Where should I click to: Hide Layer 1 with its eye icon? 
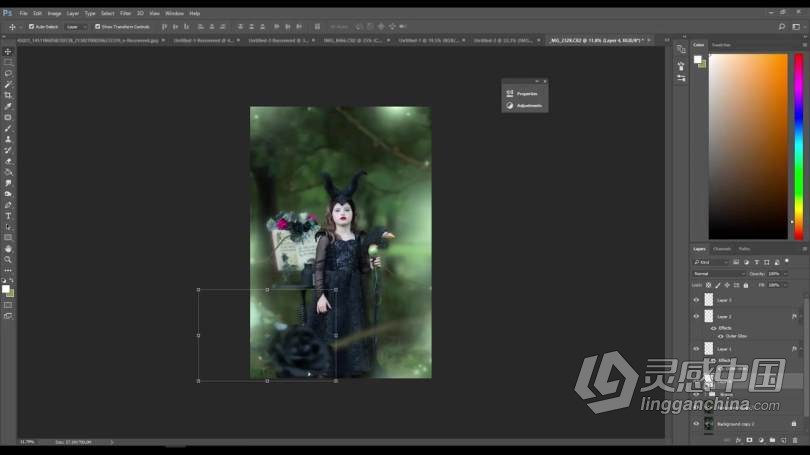pos(696,349)
